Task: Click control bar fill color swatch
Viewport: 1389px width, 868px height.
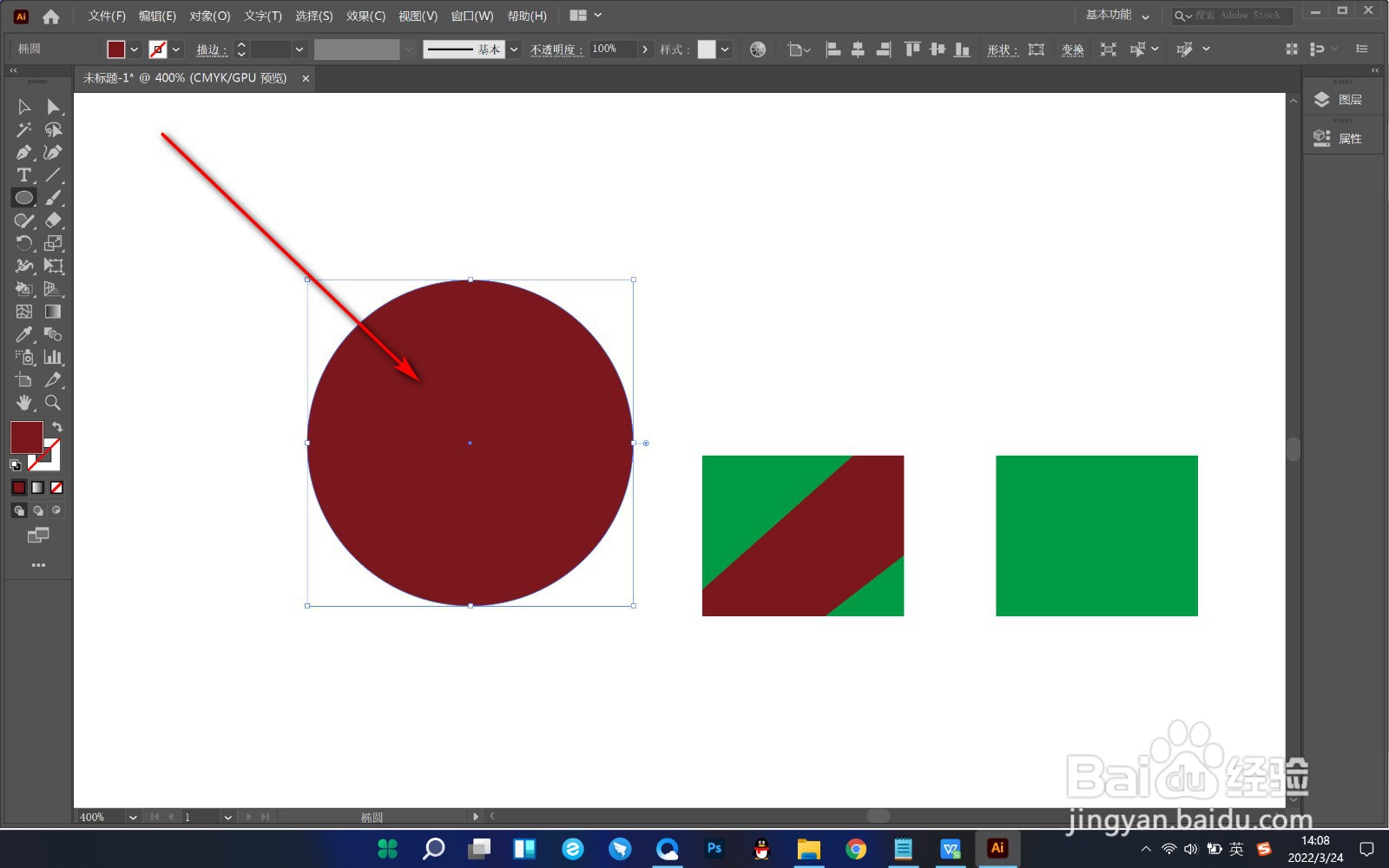Action: pos(116,49)
